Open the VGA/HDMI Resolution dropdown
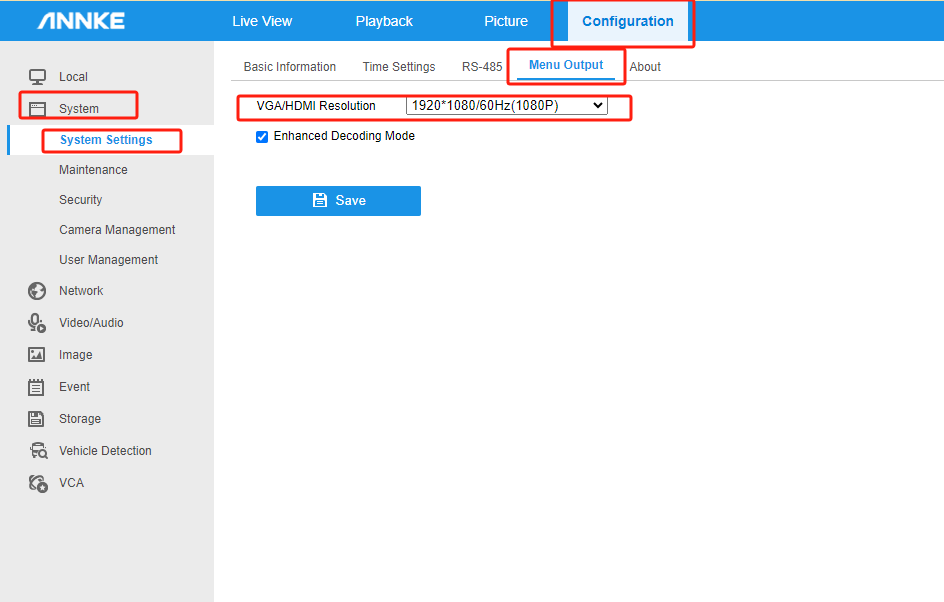Viewport: 944px width, 602px height. click(506, 105)
